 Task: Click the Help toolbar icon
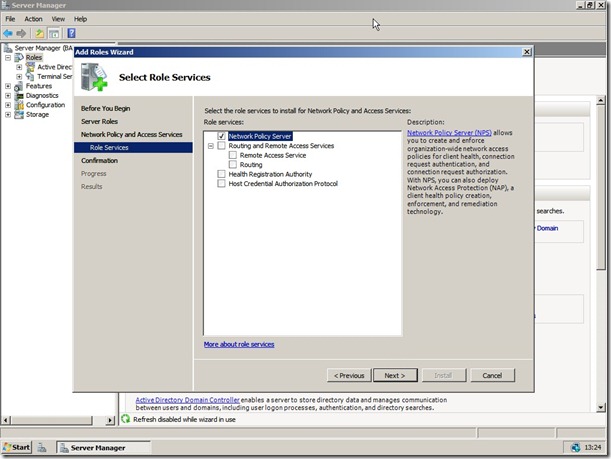71,33
